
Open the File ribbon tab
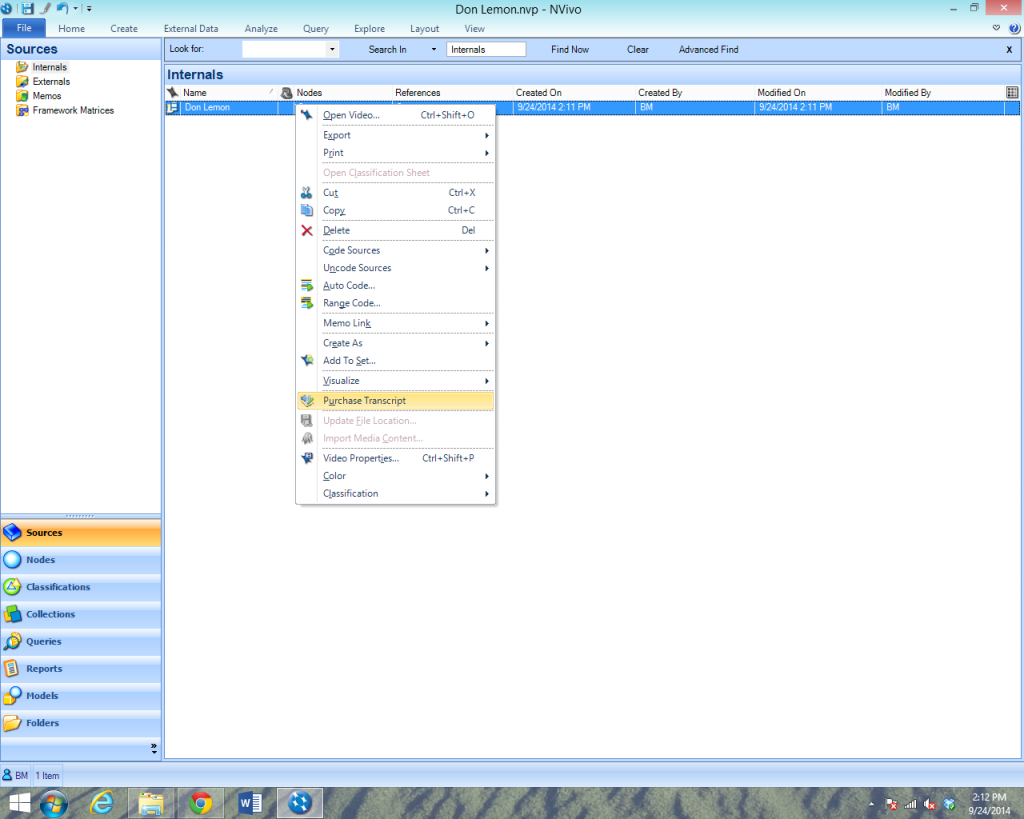24,28
